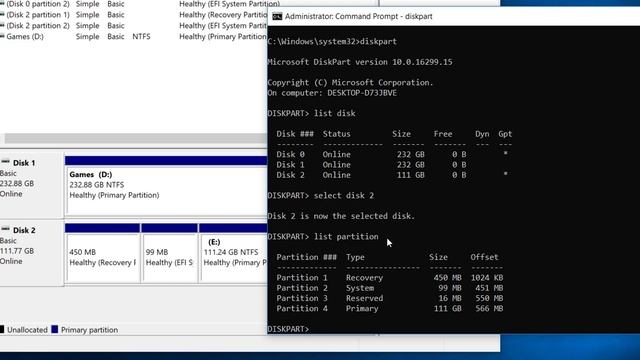Click NTFS cell in the Games (D:) row

[141, 37]
